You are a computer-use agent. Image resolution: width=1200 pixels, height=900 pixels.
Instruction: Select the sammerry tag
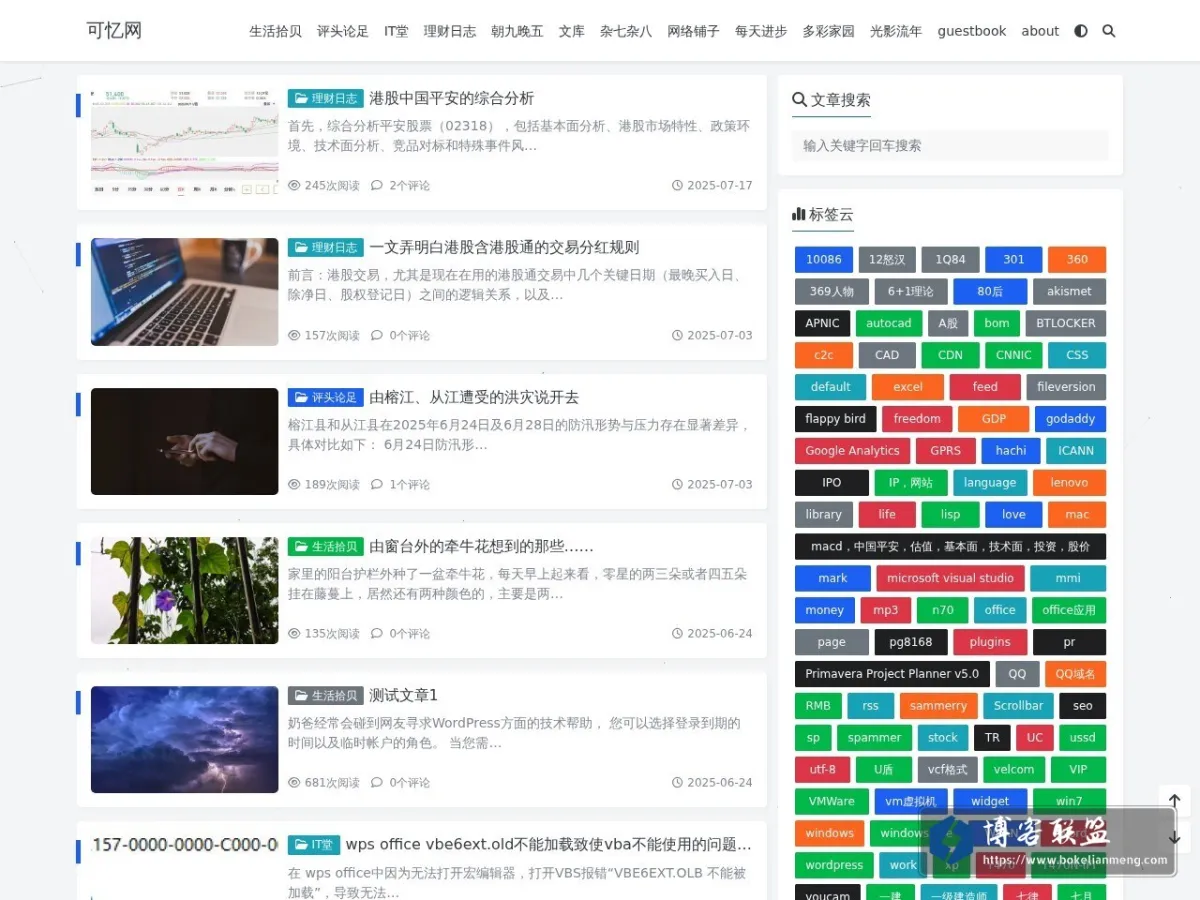point(939,706)
